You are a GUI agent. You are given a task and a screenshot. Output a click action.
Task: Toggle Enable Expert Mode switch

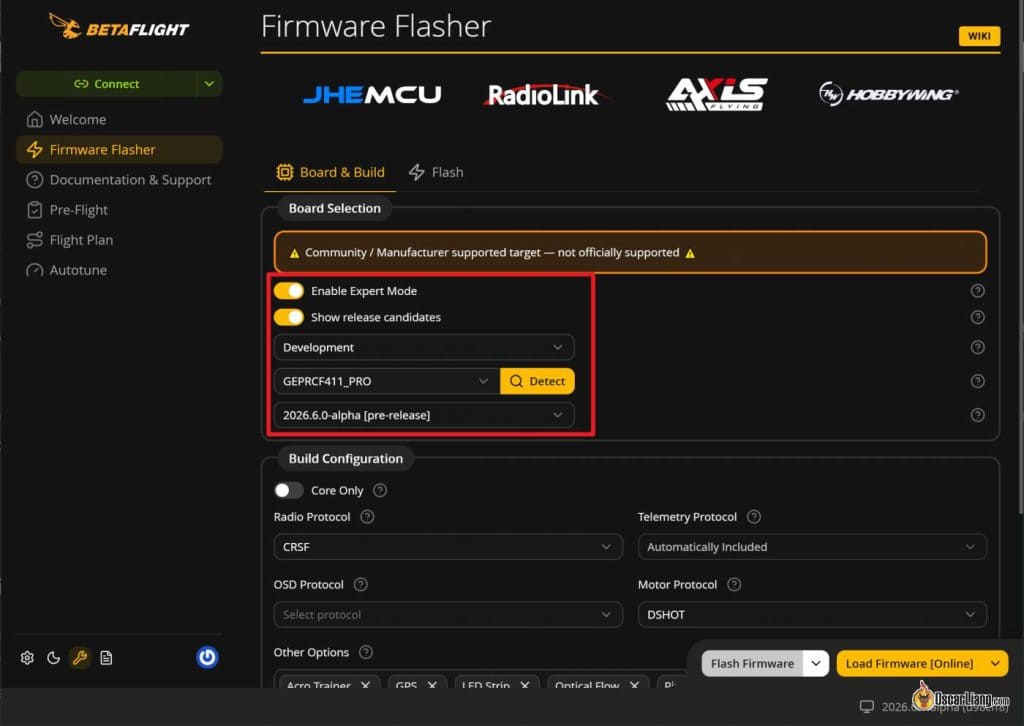288,291
